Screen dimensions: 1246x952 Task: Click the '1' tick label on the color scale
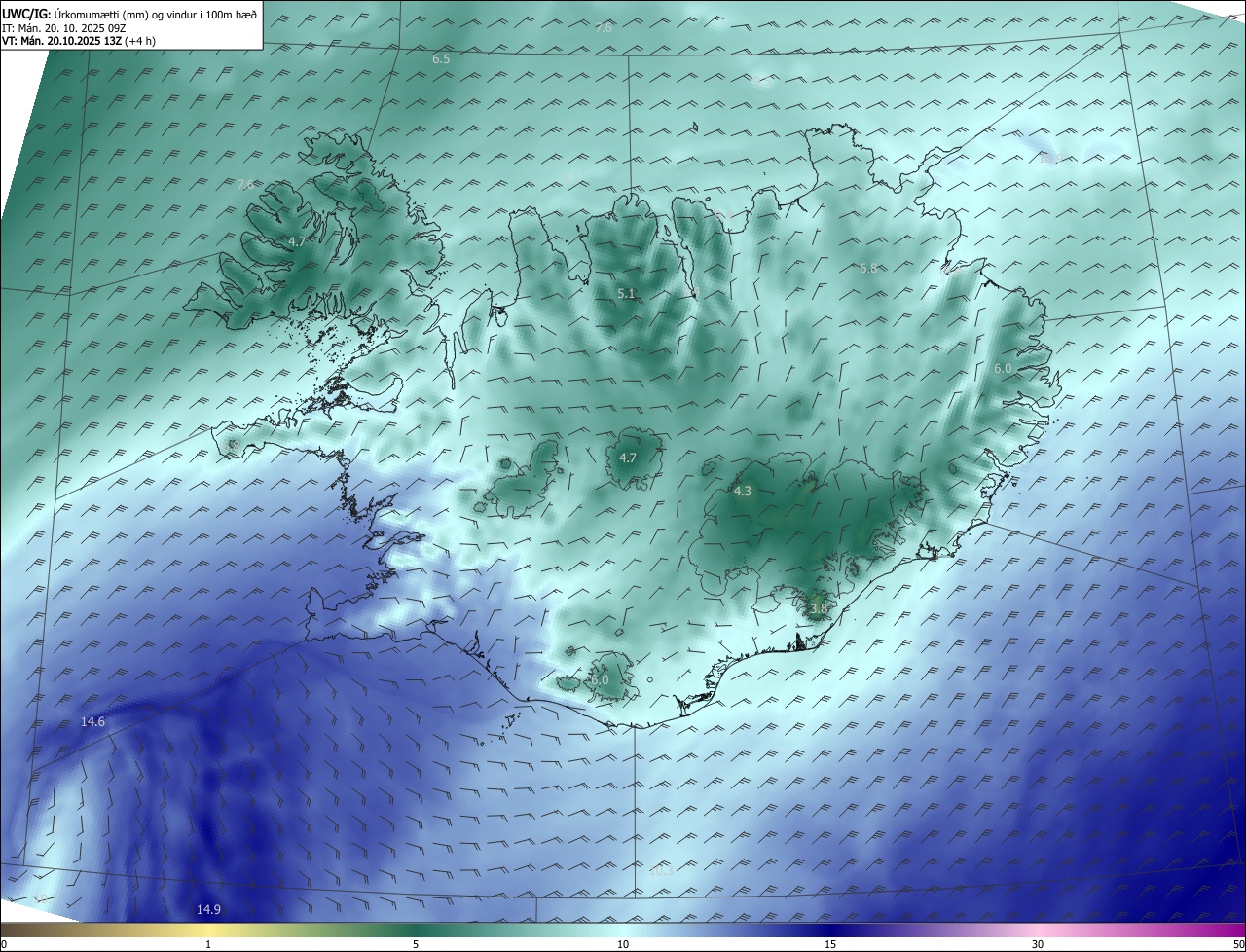pyautogui.click(x=208, y=944)
